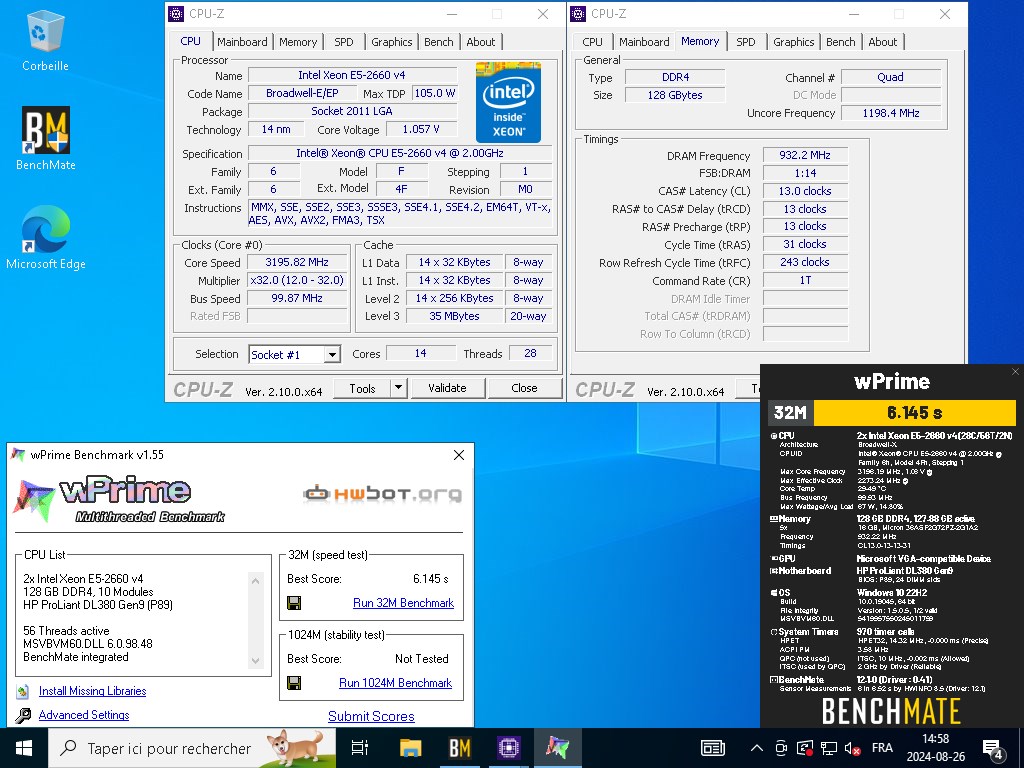Click Install Missing Libraries link
Image resolution: width=1024 pixels, height=768 pixels.
[92, 691]
